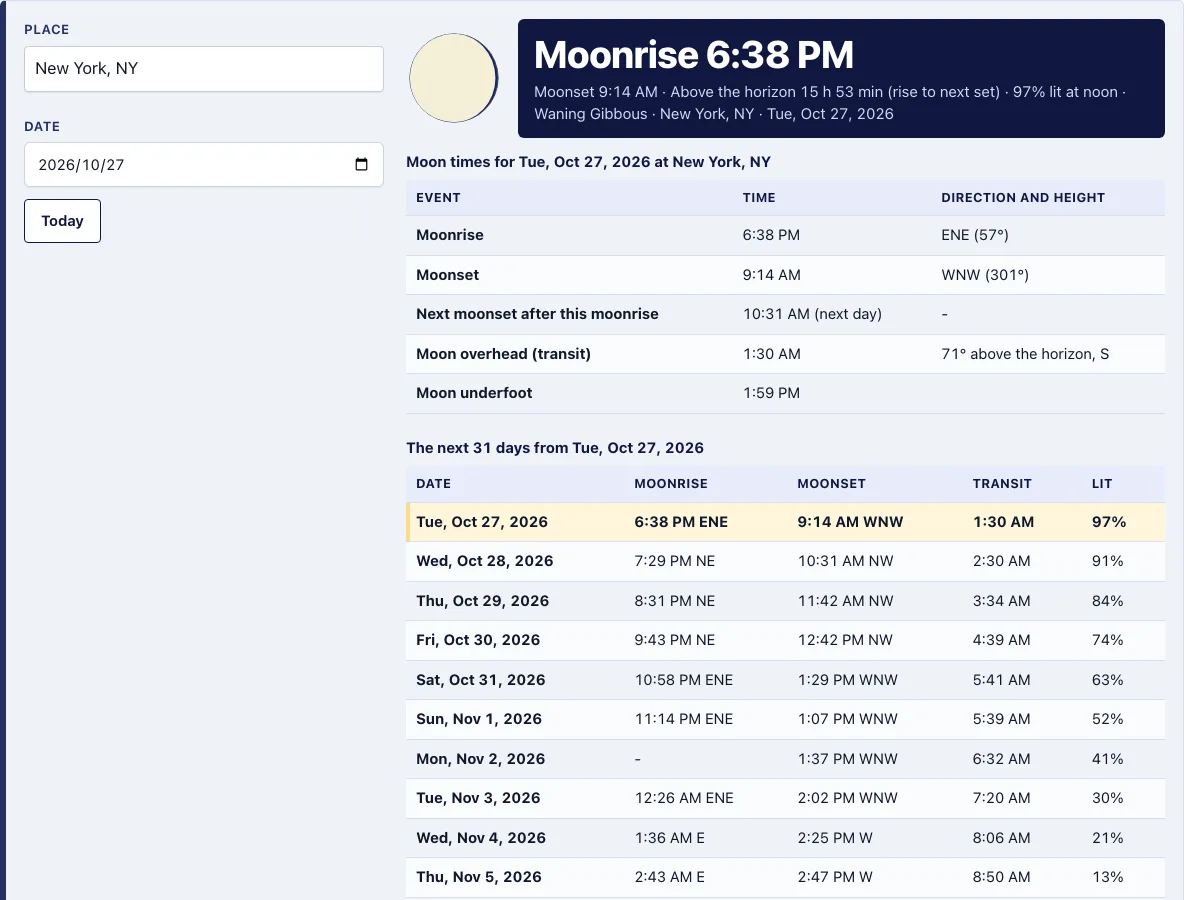The image size is (1184, 900).
Task: Select the EVENT column header
Action: coord(438,198)
